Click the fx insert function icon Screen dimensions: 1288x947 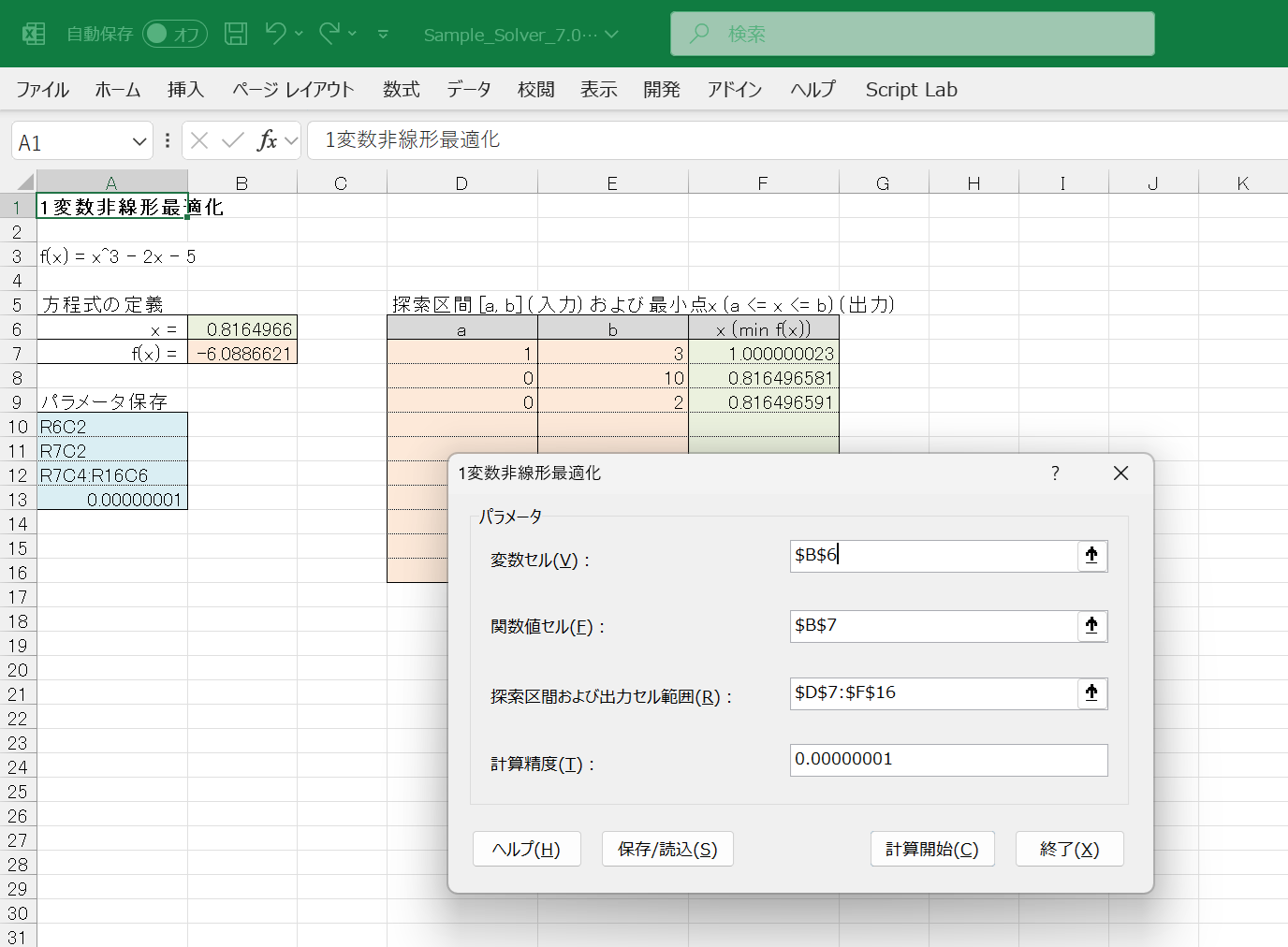[x=268, y=140]
